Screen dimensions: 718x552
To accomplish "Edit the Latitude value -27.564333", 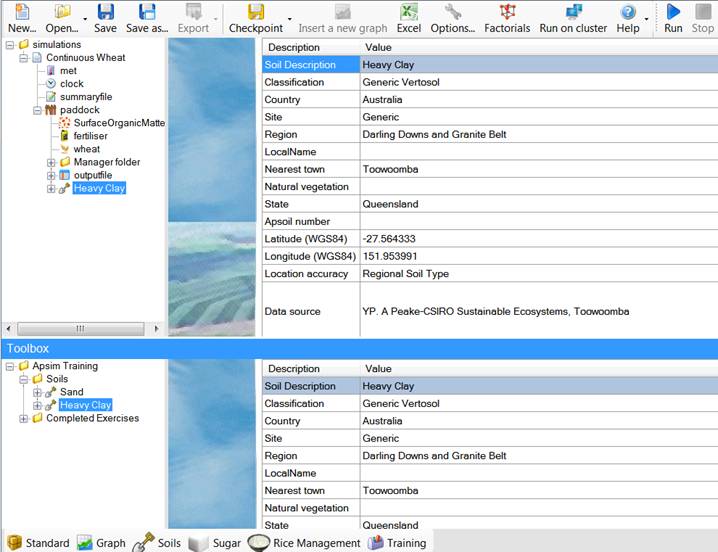I will 539,239.
